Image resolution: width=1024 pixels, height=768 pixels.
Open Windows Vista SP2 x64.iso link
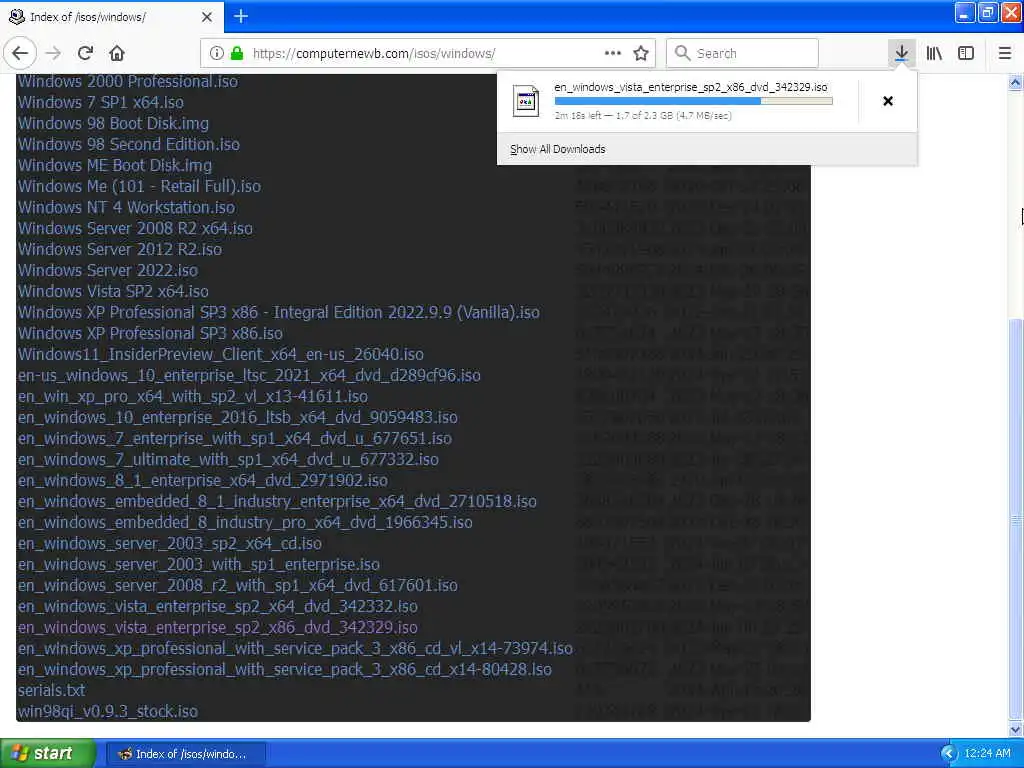[113, 291]
